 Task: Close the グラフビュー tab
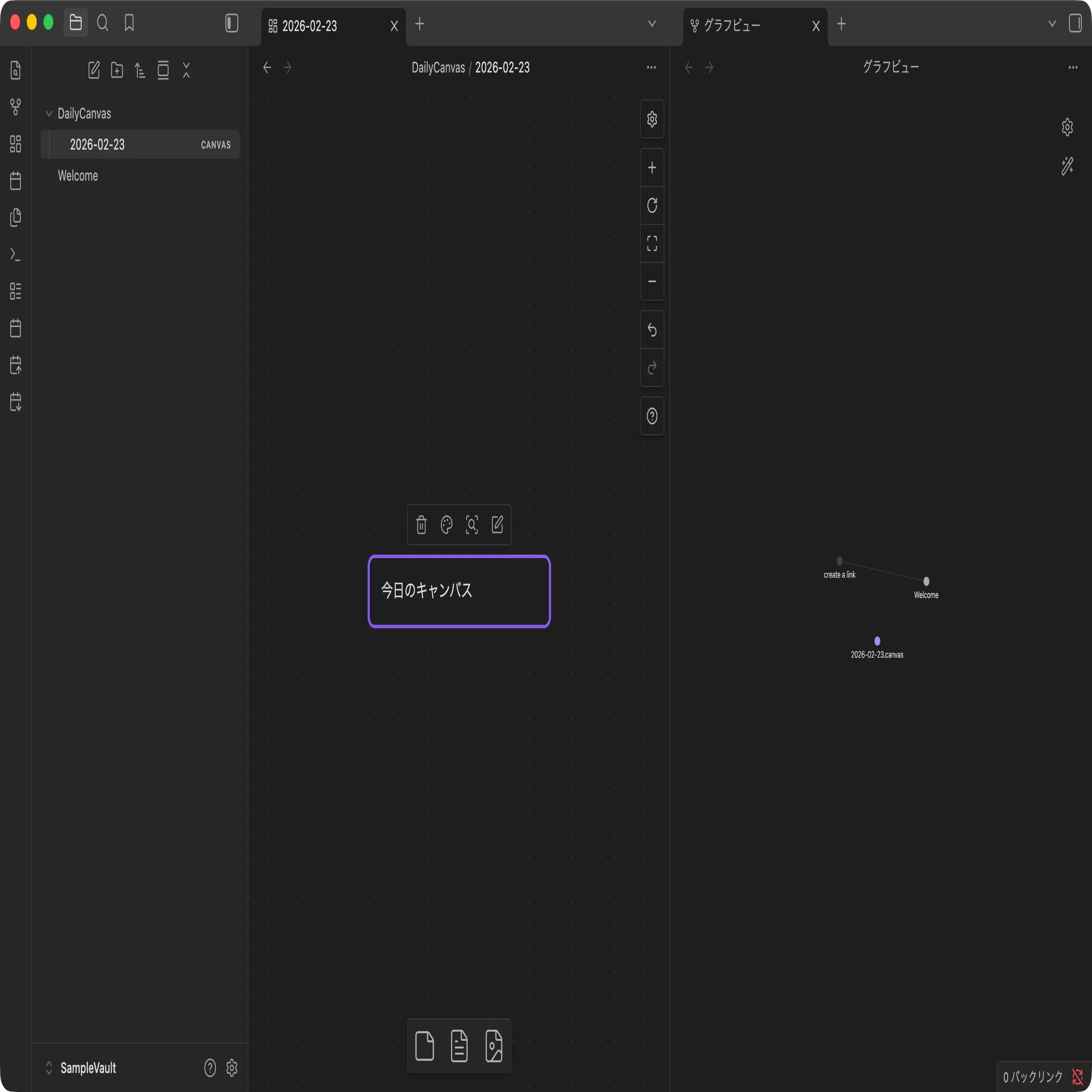tap(816, 26)
